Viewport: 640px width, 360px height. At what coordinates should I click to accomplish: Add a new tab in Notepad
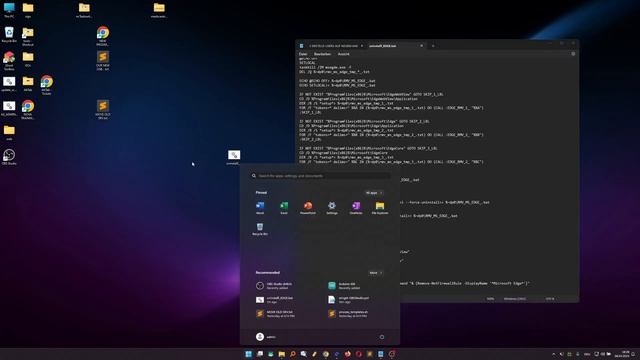pyautogui.click(x=433, y=46)
